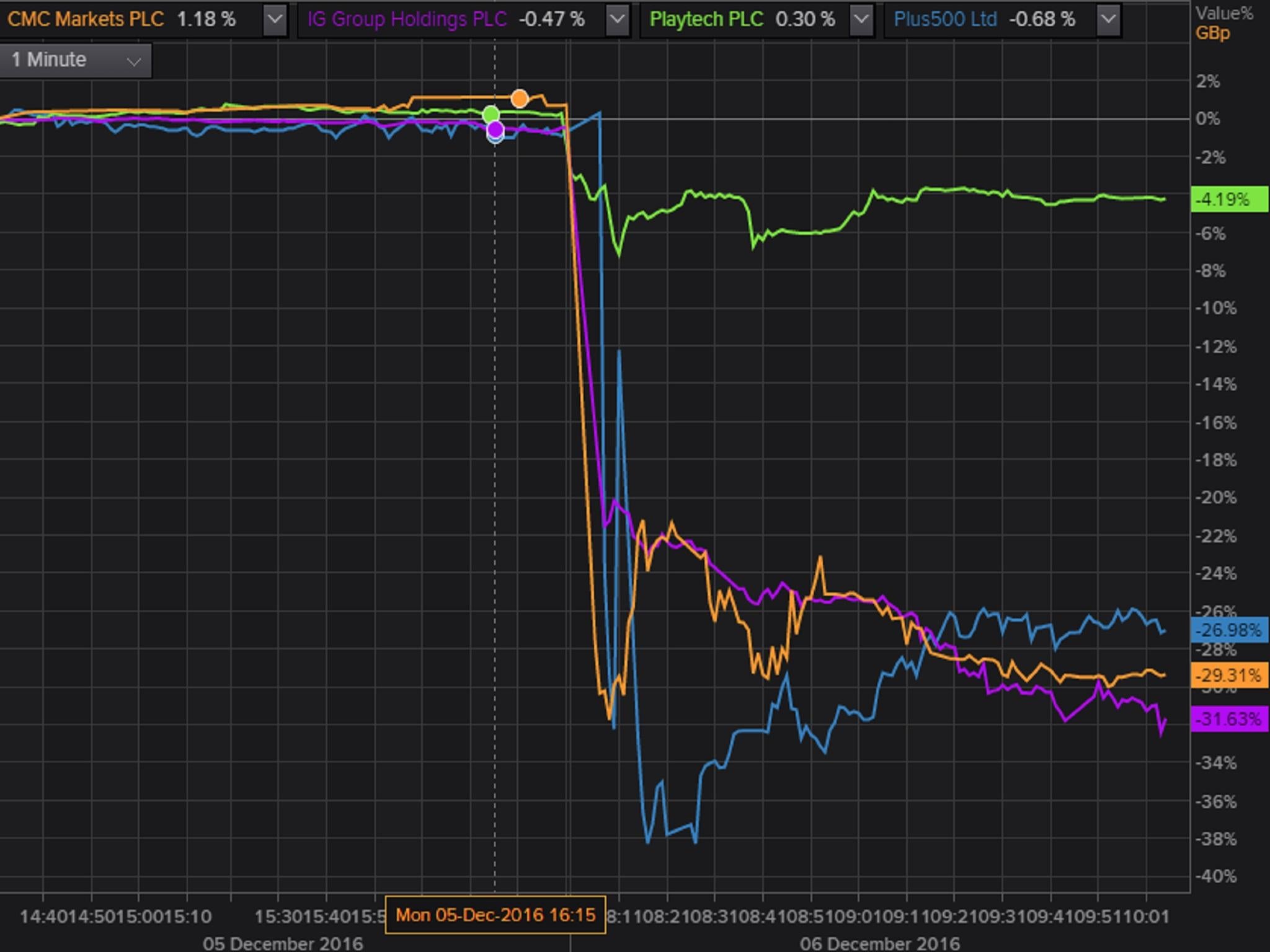Click the green -4.19% value tag
1270x952 pixels.
pyautogui.click(x=1230, y=200)
